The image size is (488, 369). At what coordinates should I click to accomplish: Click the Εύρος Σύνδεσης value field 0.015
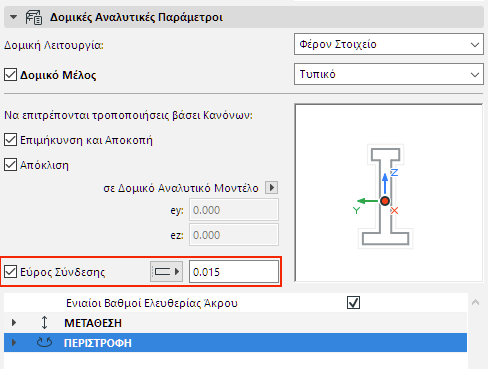pyautogui.click(x=234, y=272)
